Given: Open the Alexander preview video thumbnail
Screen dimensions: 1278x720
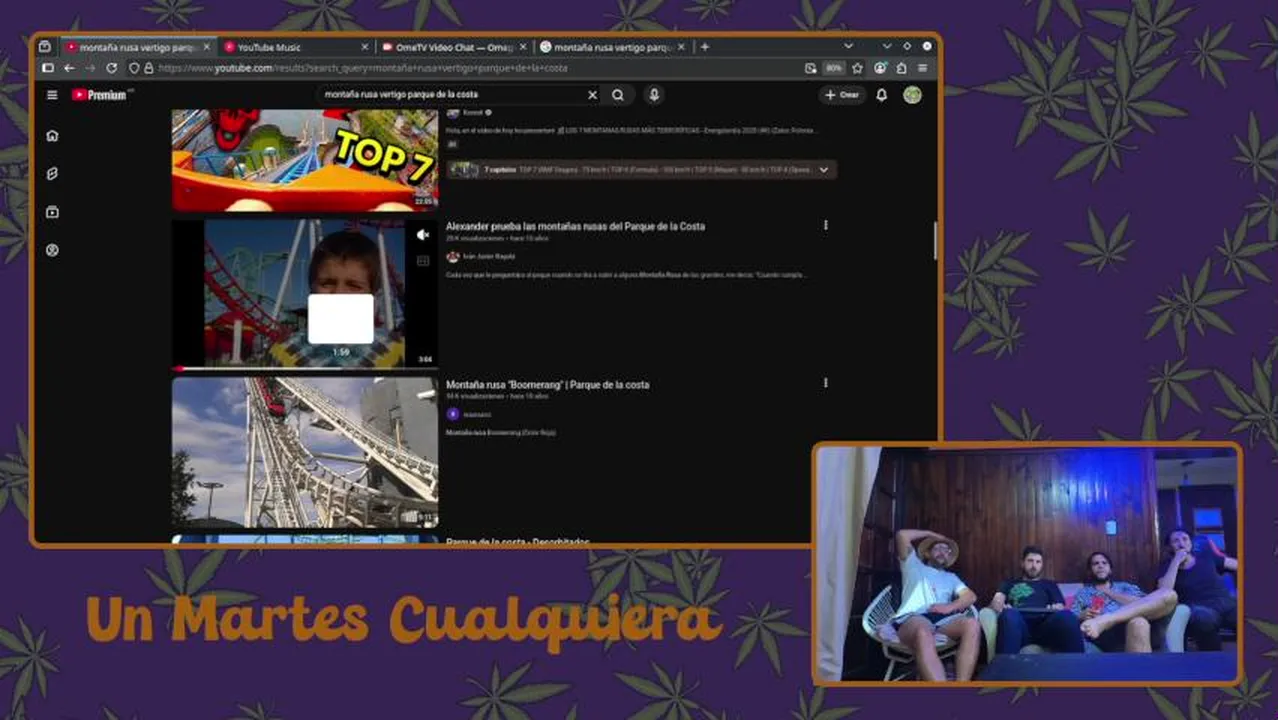Looking at the screenshot, I should pyautogui.click(x=305, y=293).
